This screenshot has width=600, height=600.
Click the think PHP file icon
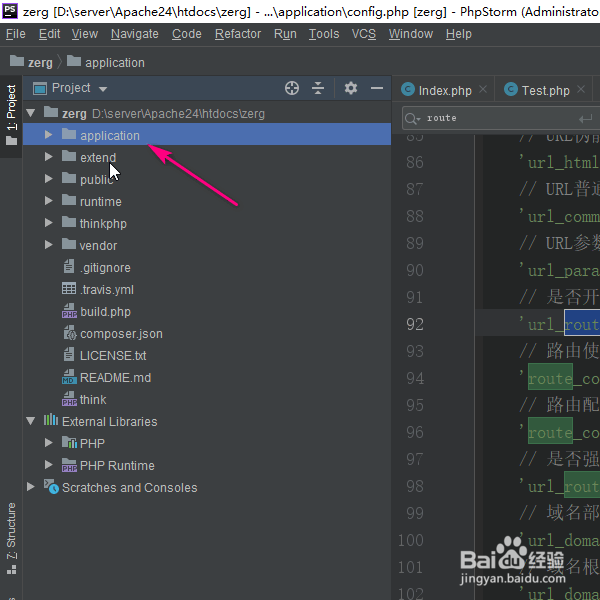69,399
